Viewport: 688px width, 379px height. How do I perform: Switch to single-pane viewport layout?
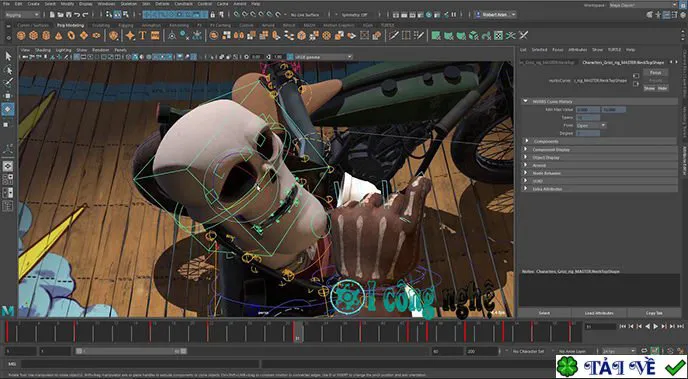[8, 166]
